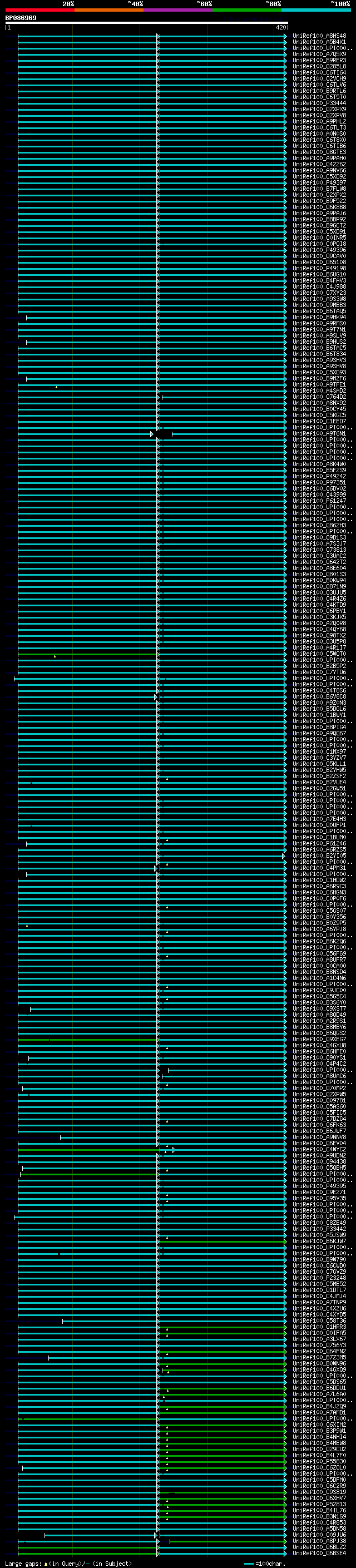Select the UniRef100_C1MX97 label
Image resolution: width=356 pixels, height=1568 pixels.
click(x=319, y=753)
